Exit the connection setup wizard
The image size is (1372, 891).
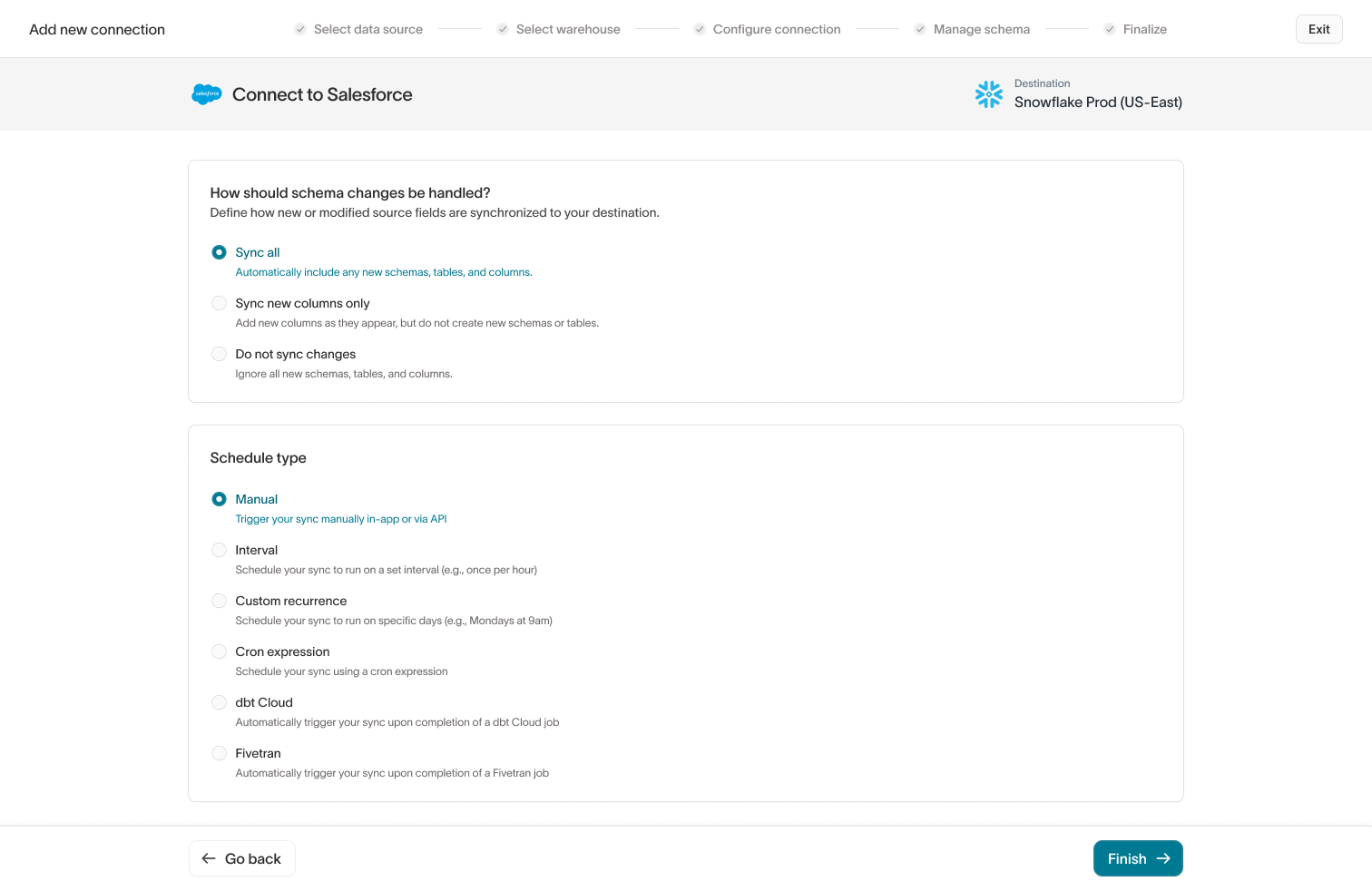(1318, 29)
